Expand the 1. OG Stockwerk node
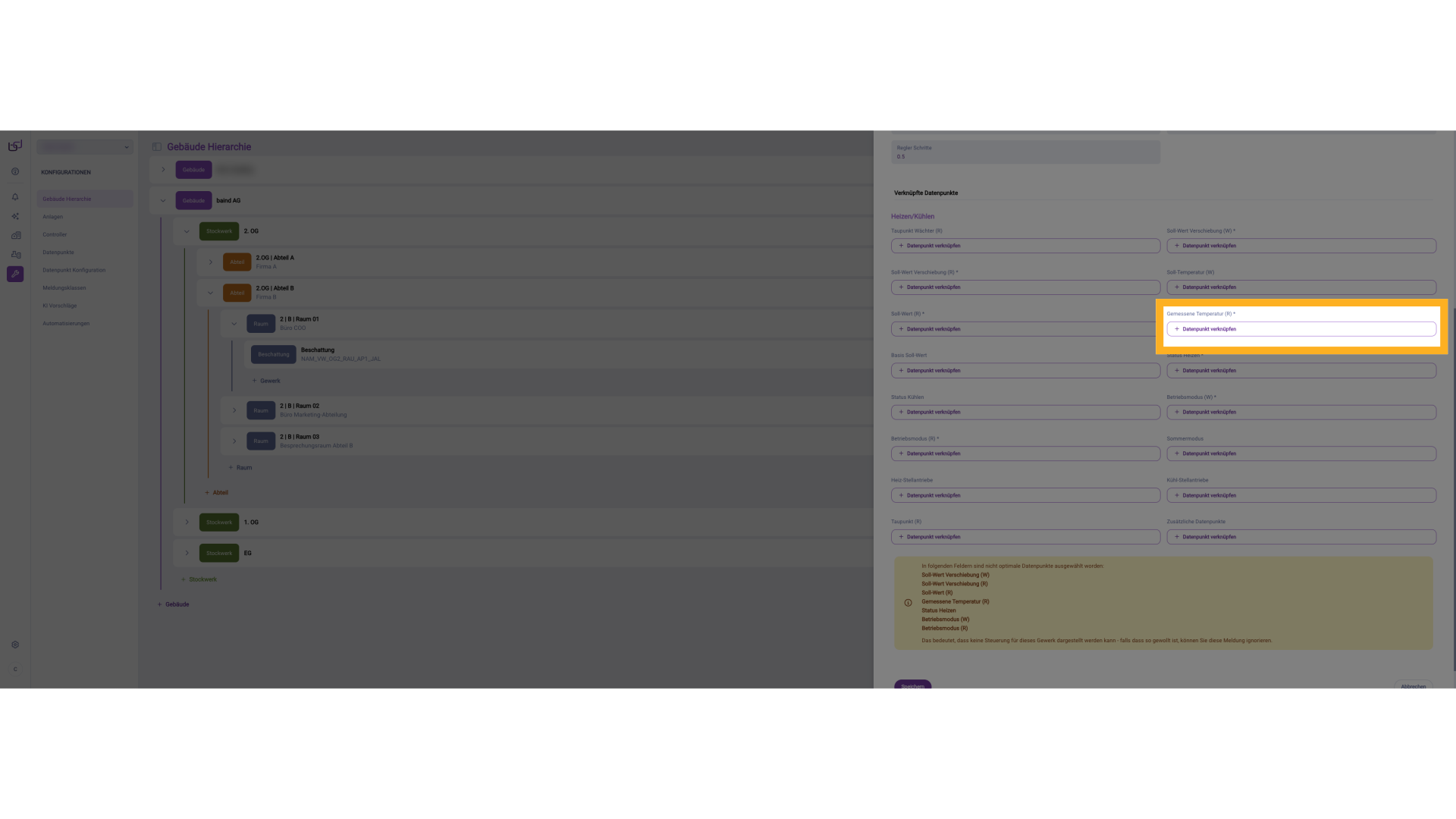 coord(187,522)
